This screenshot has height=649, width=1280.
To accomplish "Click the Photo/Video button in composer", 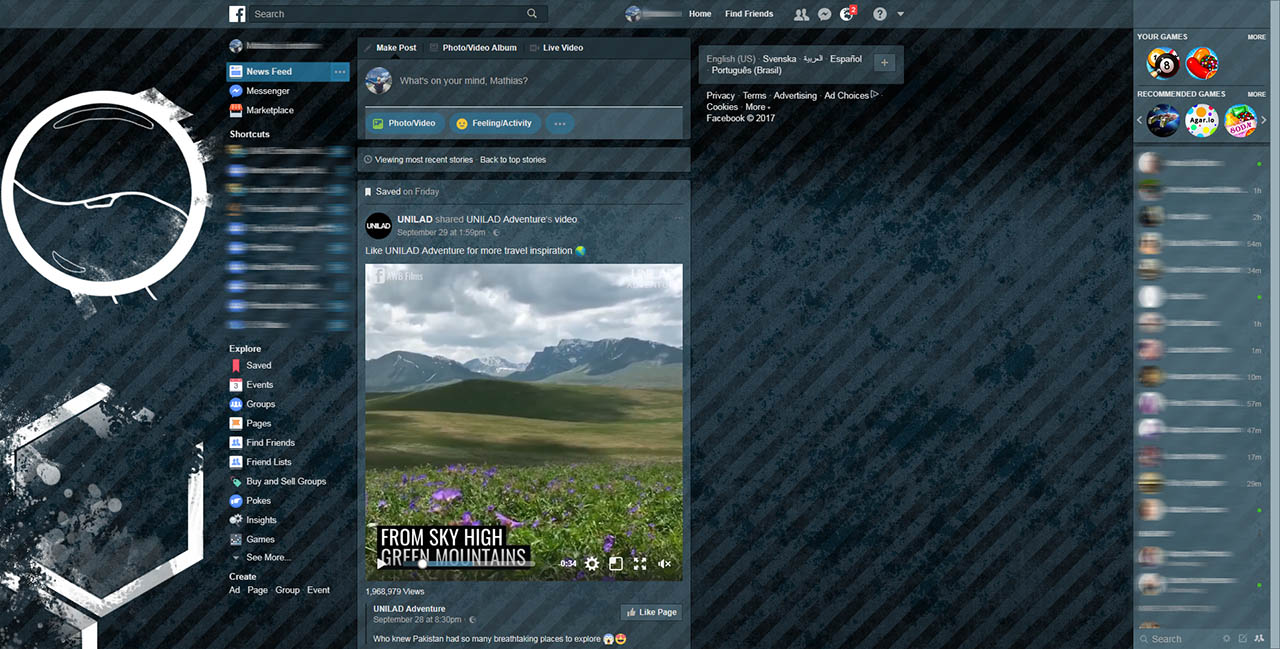I will click(x=404, y=123).
